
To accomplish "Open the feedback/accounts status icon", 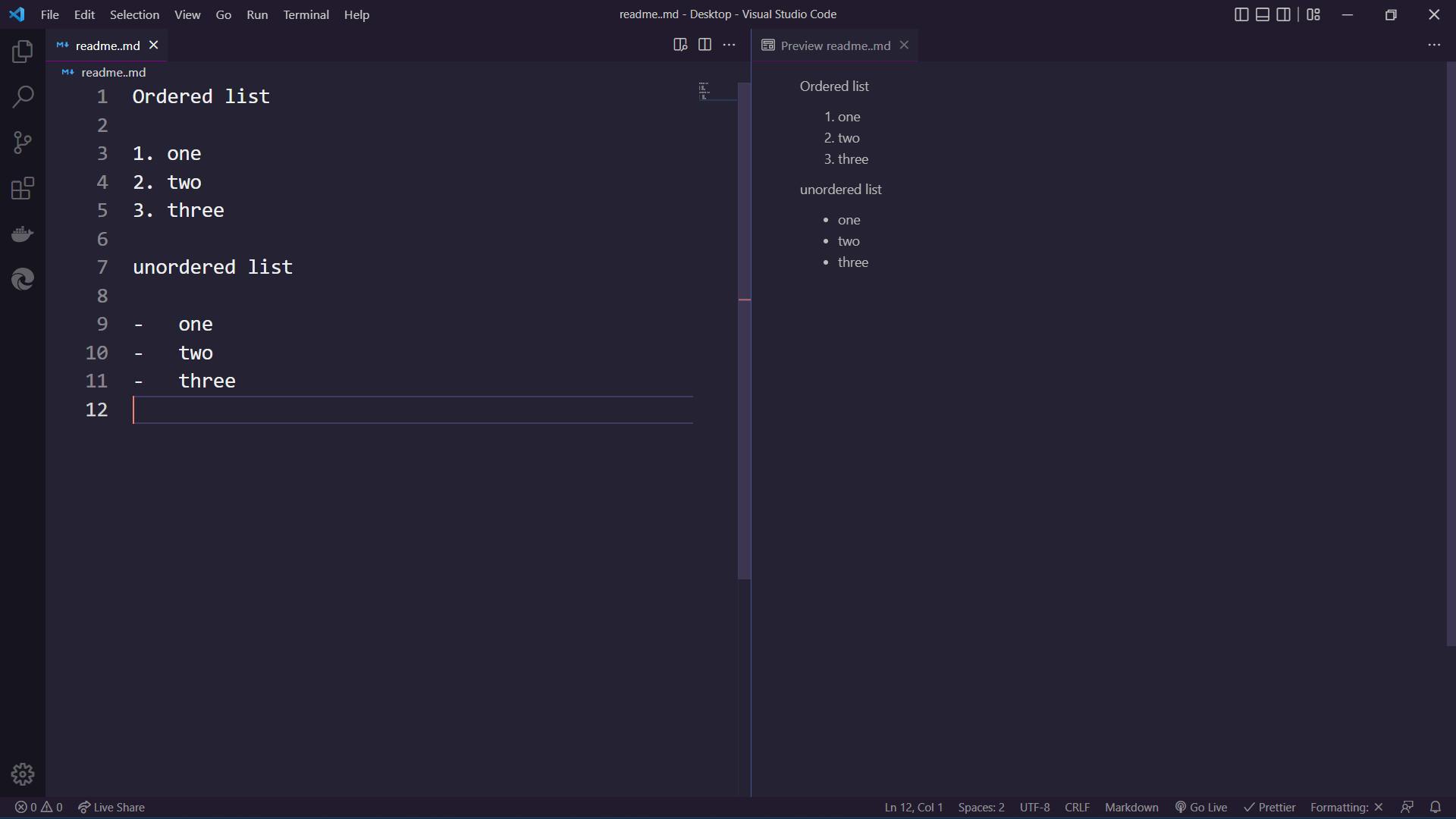I will tap(1407, 807).
